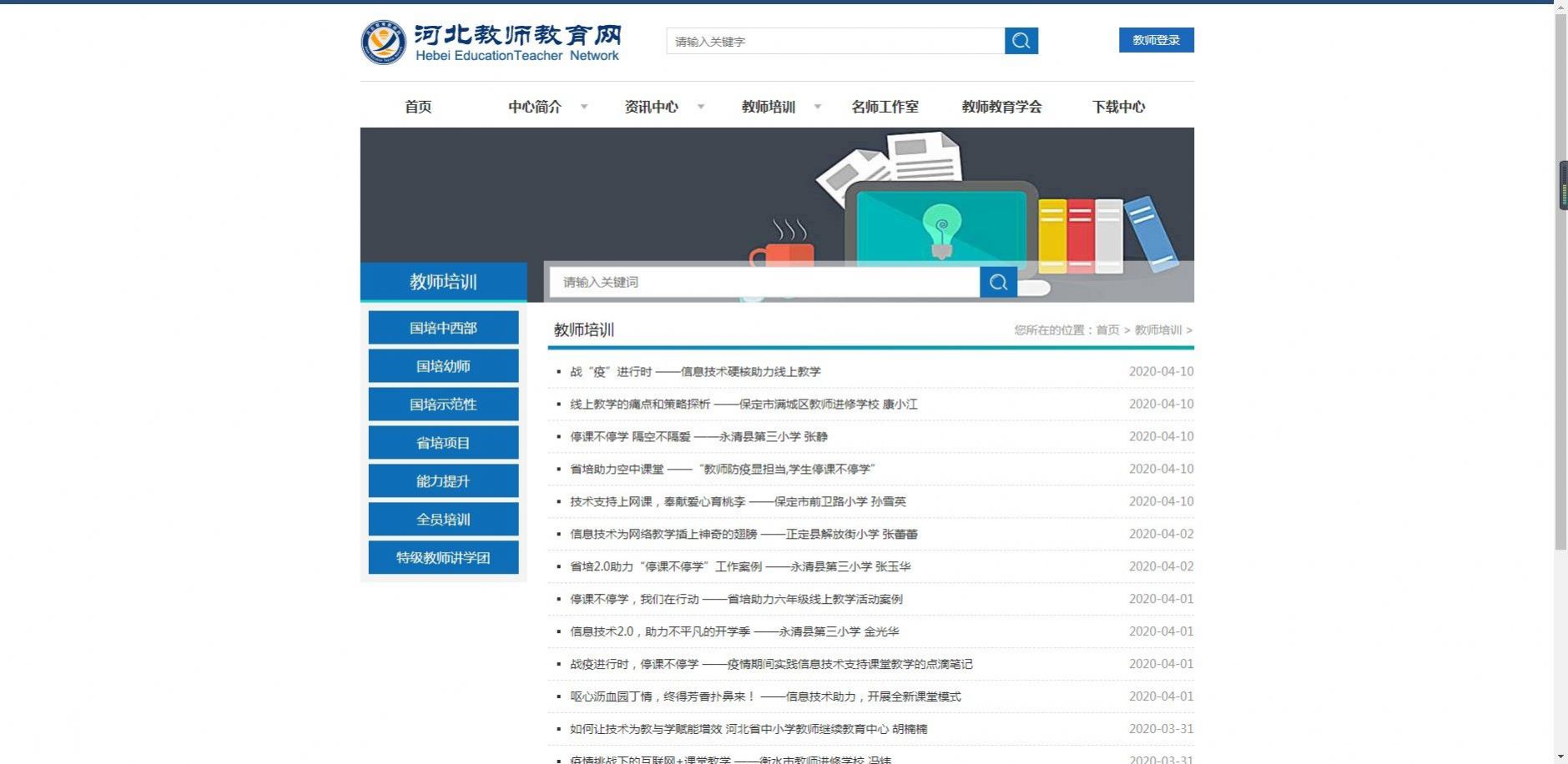Select sidebar item 国培中西部
Viewport: 1568px width, 764px height.
point(443,328)
